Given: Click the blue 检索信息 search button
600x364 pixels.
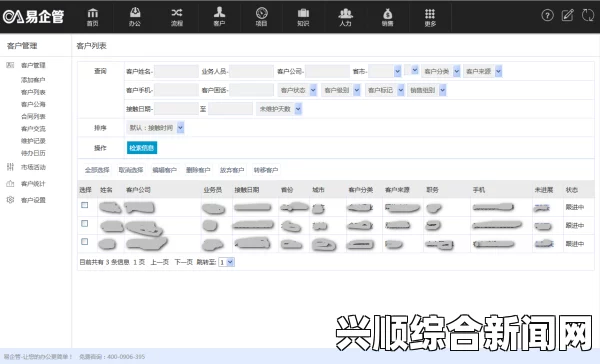Looking at the screenshot, I should [142, 148].
